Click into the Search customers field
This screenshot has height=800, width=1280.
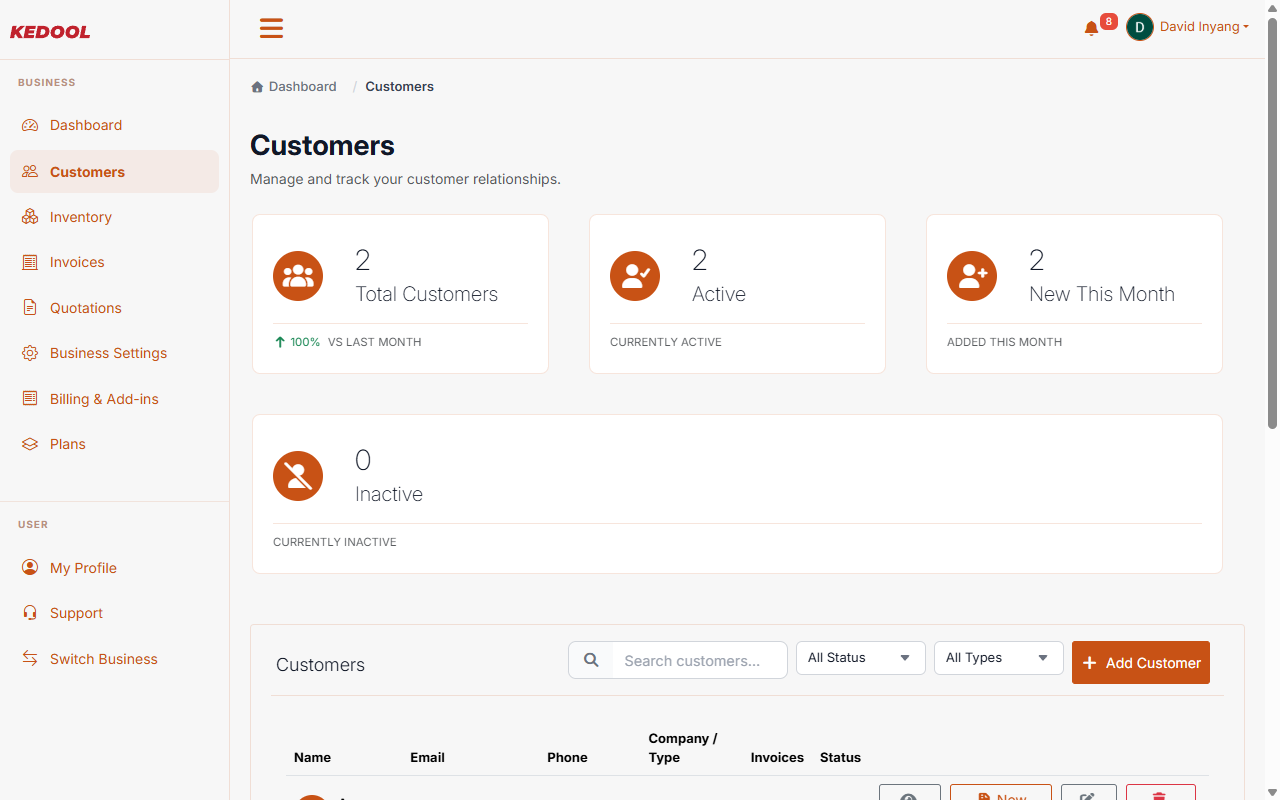click(699, 660)
